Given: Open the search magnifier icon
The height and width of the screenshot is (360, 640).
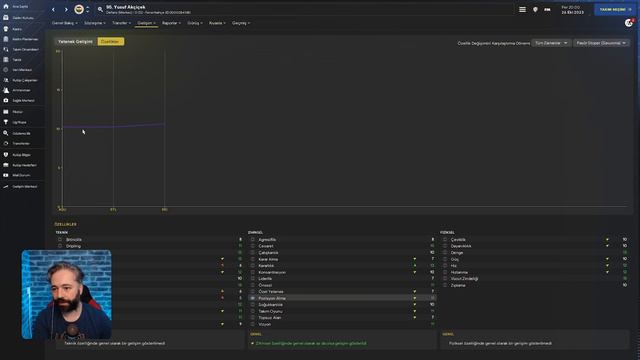Looking at the screenshot, I should point(100,9).
